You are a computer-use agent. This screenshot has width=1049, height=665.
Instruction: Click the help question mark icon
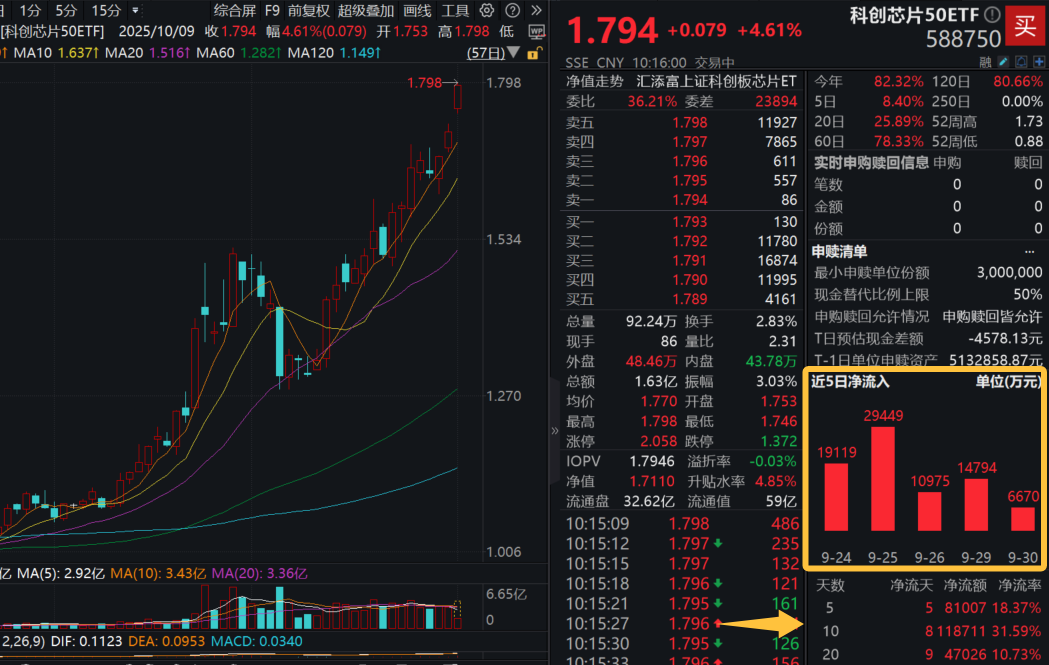coord(512,11)
